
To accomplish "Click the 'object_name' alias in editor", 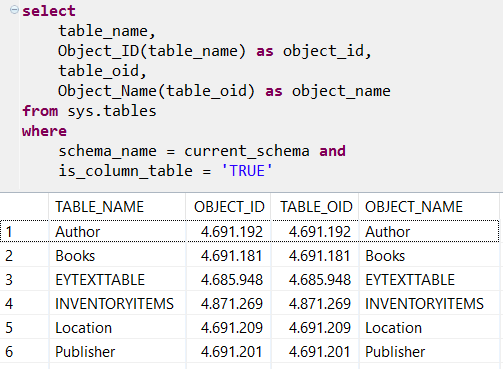I will (x=341, y=91).
